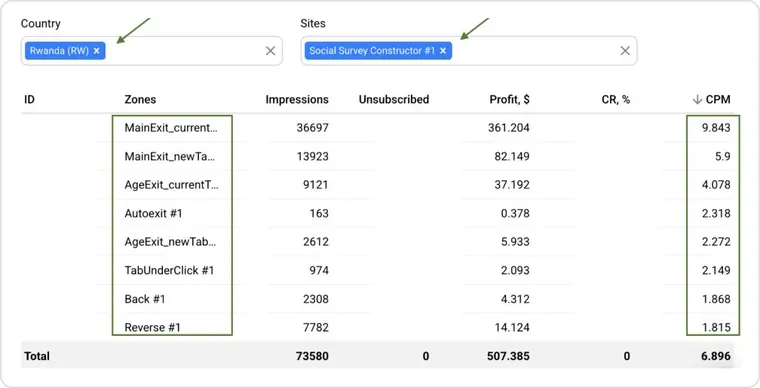Click total CPM 6.896
Viewport: 760px width, 388px height.
coord(715,356)
